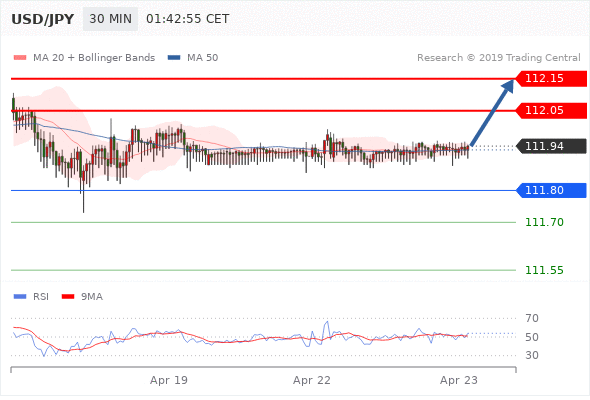Click the pink MA 20 Bollinger legend swatch
This screenshot has height=400, width=590.
(x=20, y=58)
